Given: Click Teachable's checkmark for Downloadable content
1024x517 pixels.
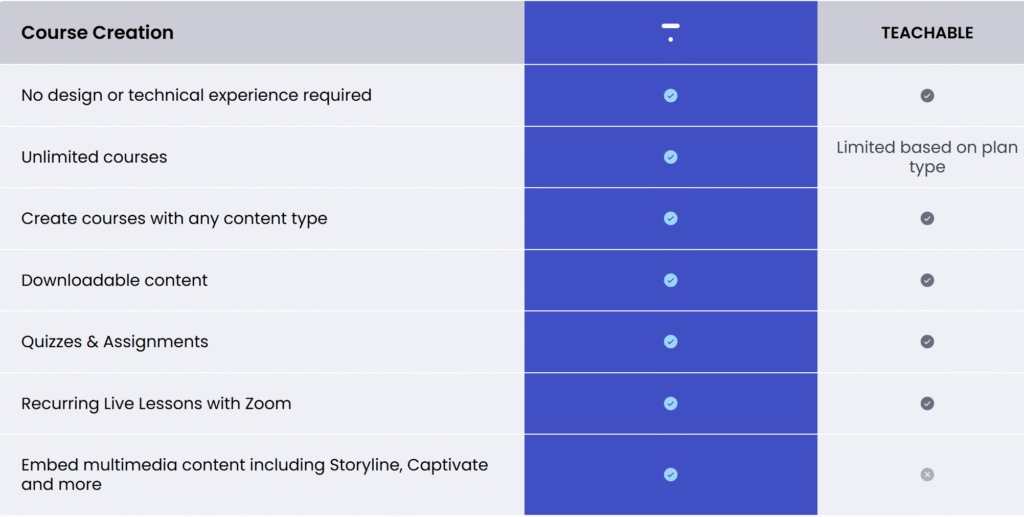Looking at the screenshot, I should point(927,281).
